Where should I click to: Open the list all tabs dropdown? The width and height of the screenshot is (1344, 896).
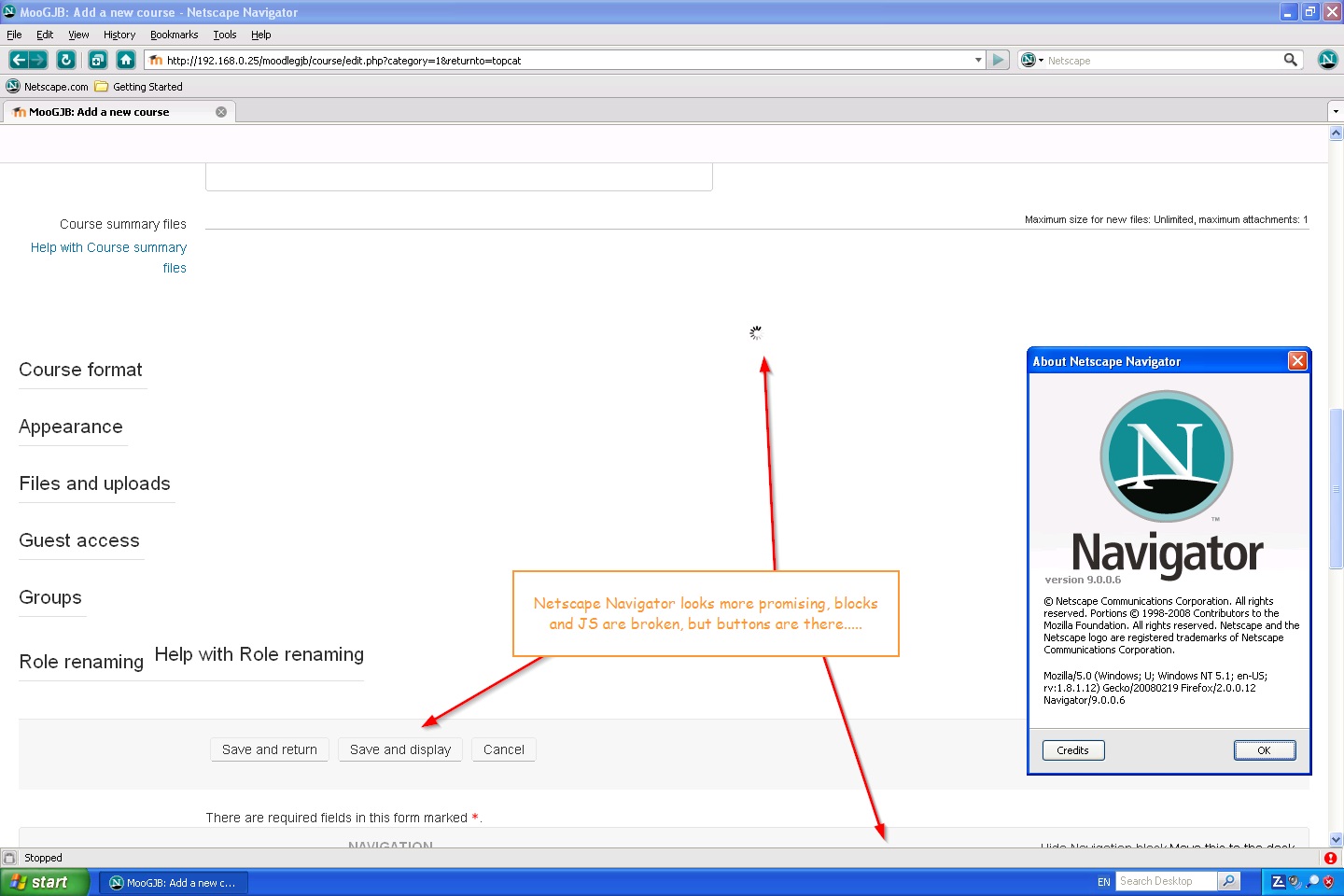click(1336, 111)
